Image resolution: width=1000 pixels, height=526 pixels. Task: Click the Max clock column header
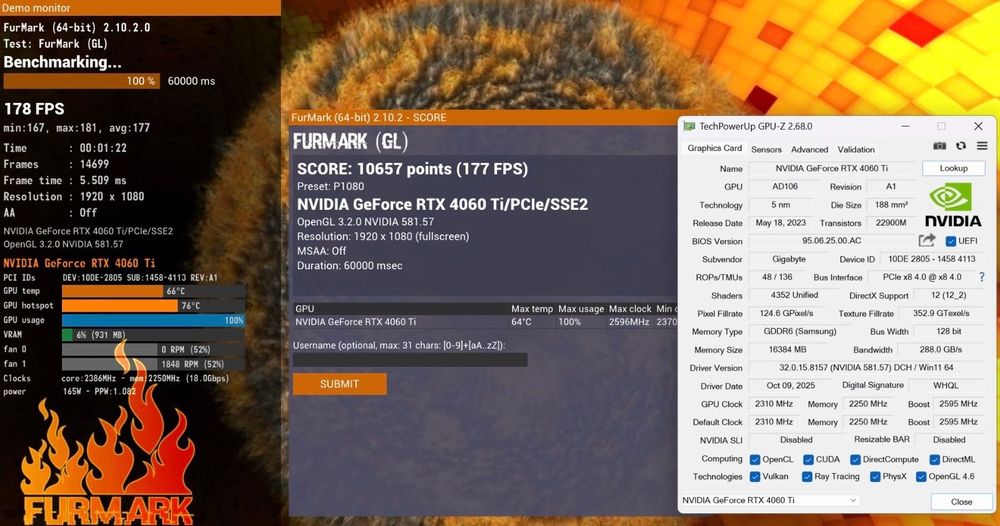[630, 309]
